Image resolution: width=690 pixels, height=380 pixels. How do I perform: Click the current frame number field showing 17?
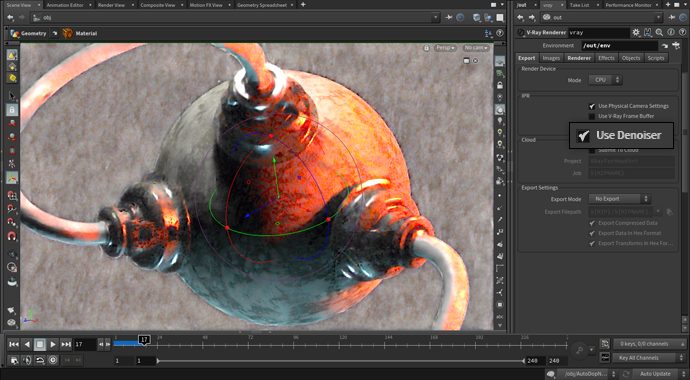point(85,344)
